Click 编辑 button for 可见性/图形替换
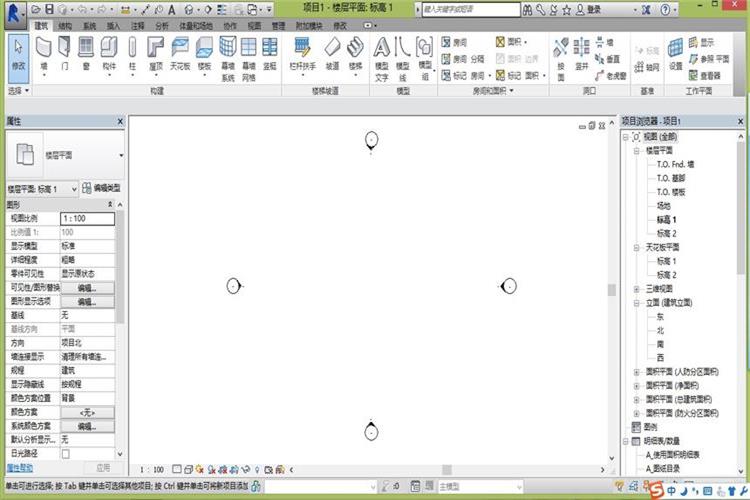This screenshot has width=750, height=500. pyautogui.click(x=87, y=288)
